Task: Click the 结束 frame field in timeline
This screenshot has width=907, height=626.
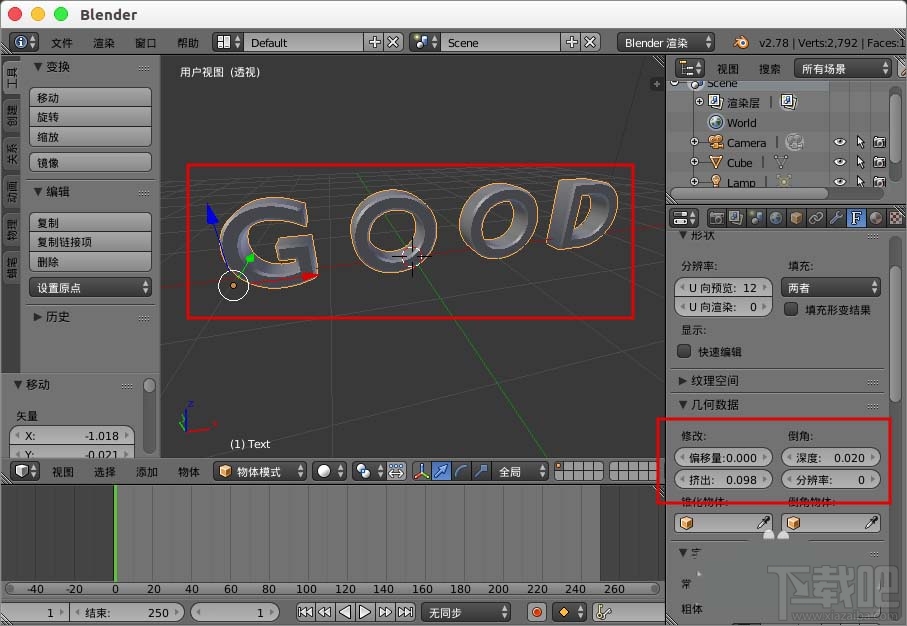Action: click(128, 611)
